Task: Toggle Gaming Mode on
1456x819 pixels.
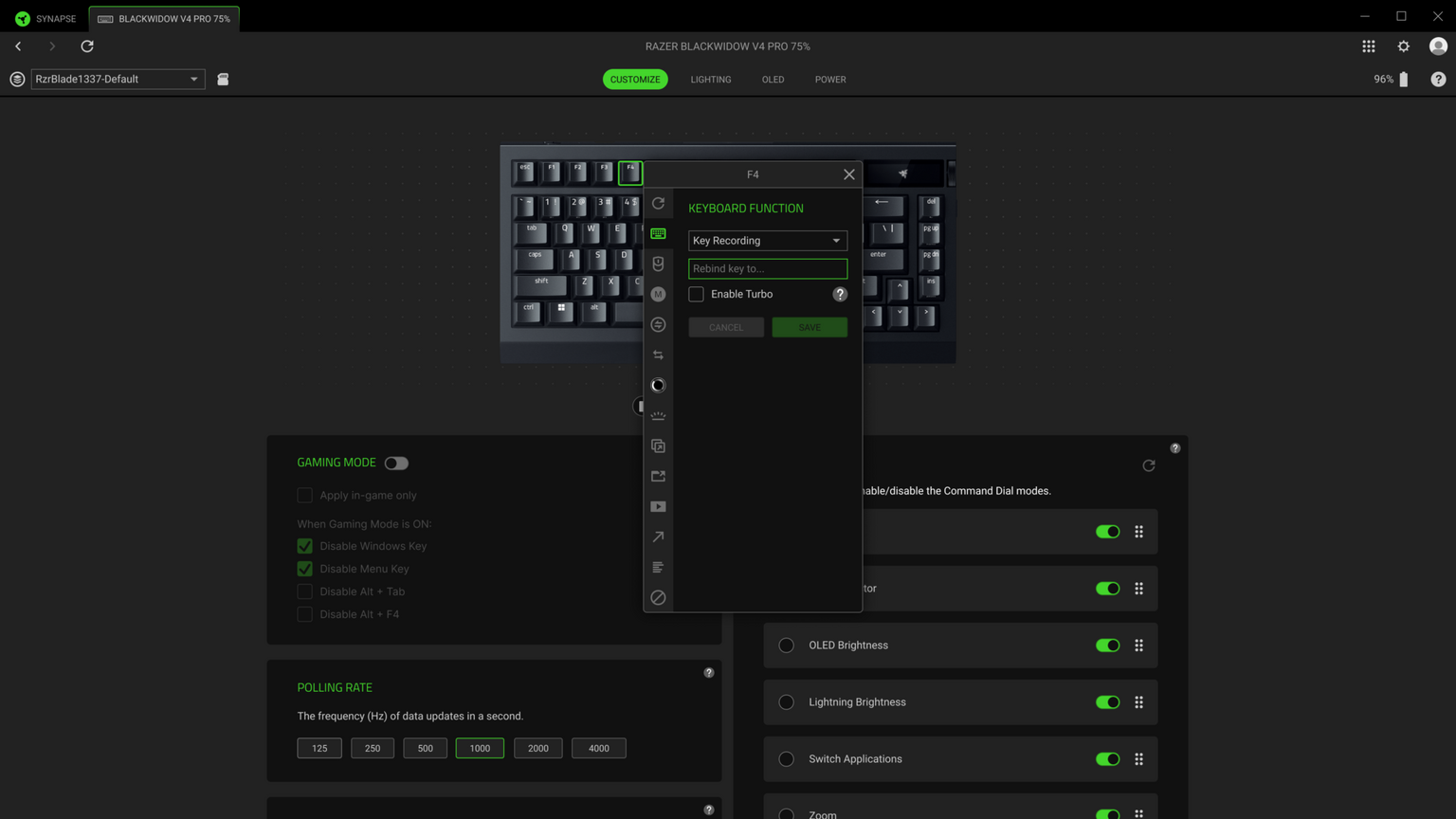Action: pos(396,463)
